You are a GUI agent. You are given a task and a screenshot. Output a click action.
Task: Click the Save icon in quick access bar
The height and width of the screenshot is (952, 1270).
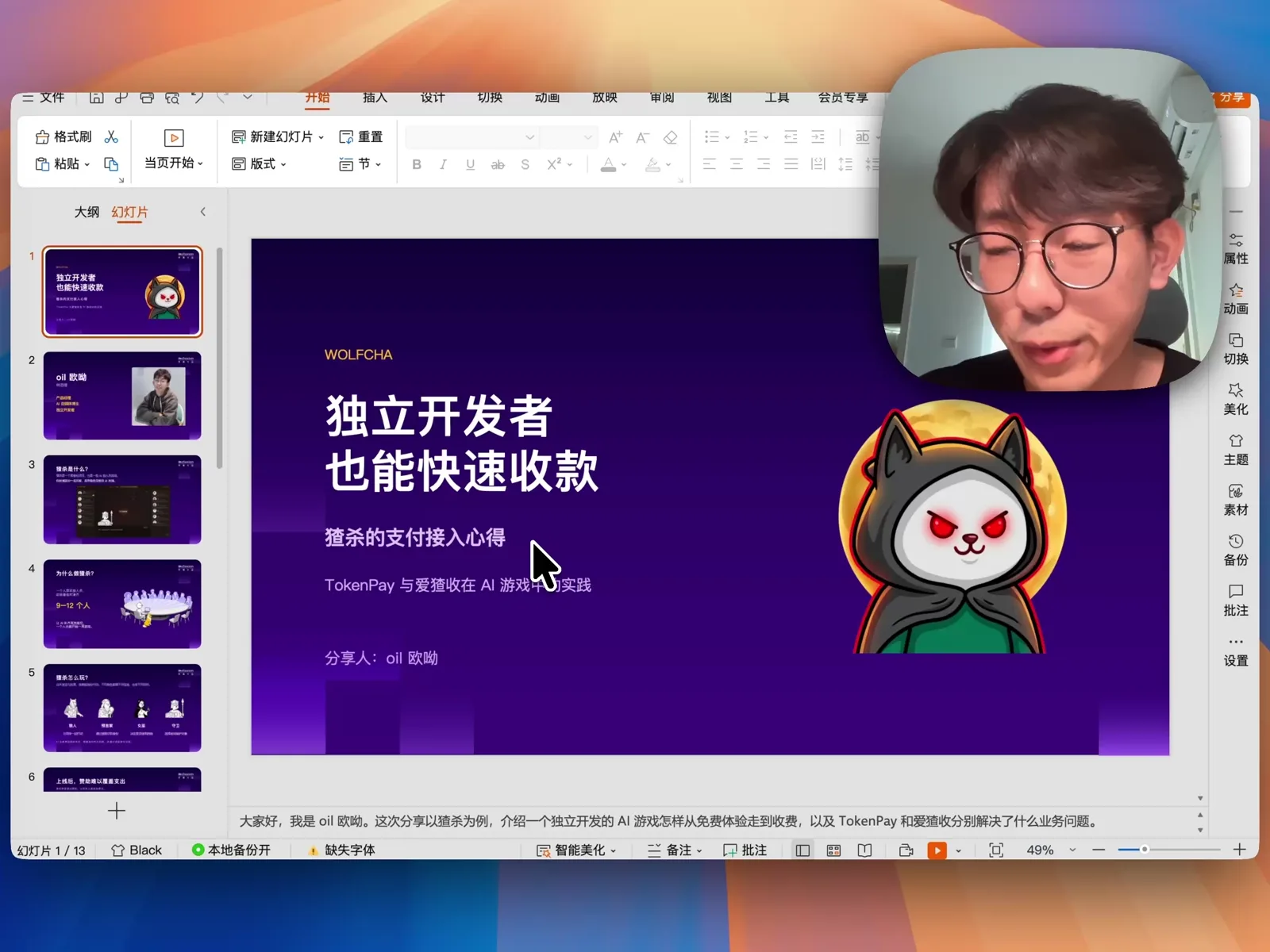pyautogui.click(x=96, y=98)
